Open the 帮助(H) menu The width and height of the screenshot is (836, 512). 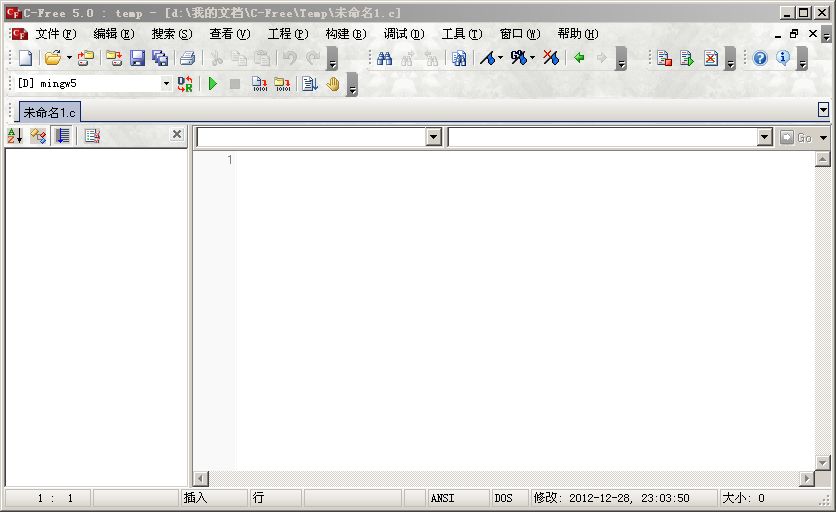578,34
